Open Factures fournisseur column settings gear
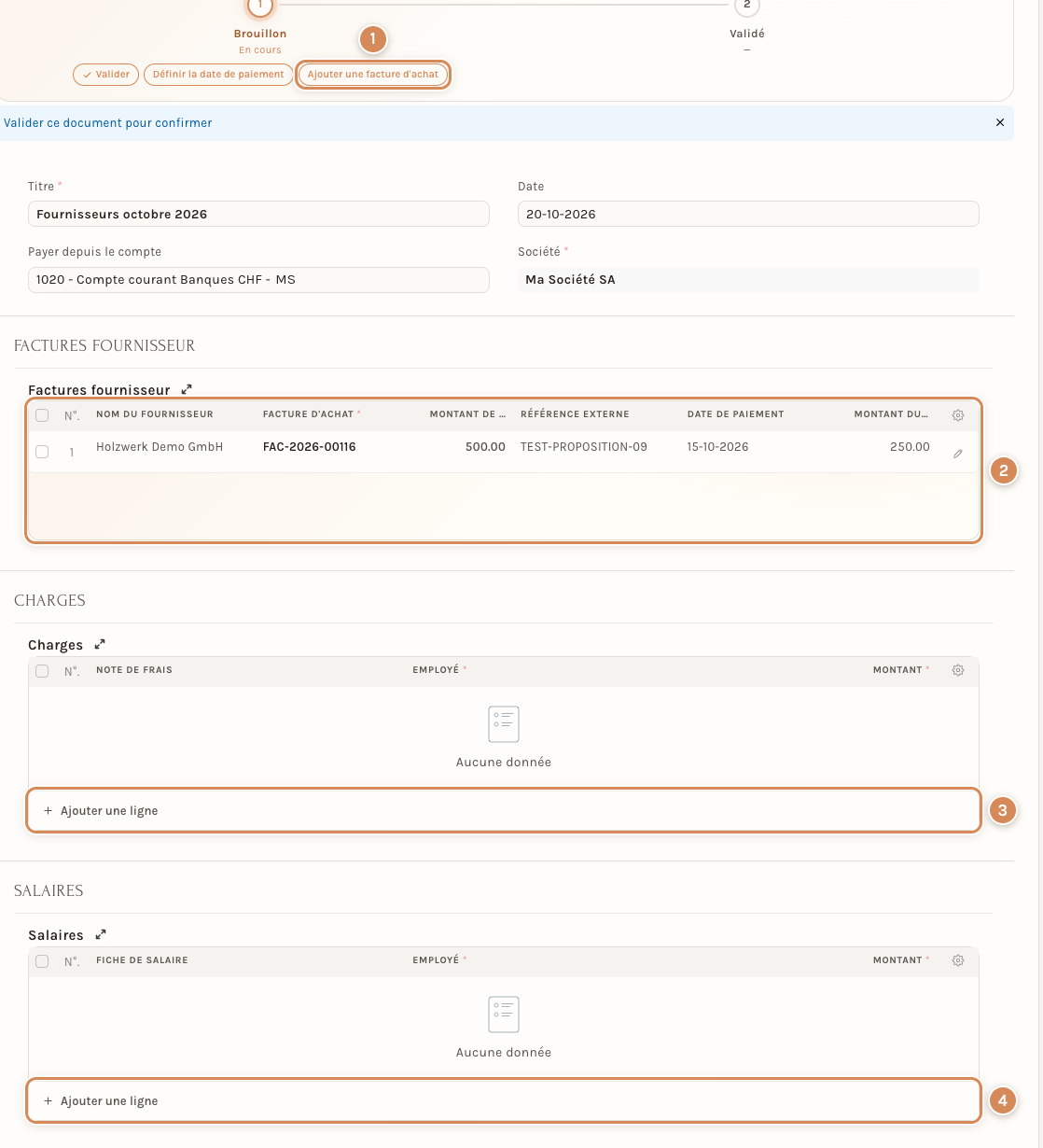 tap(958, 415)
